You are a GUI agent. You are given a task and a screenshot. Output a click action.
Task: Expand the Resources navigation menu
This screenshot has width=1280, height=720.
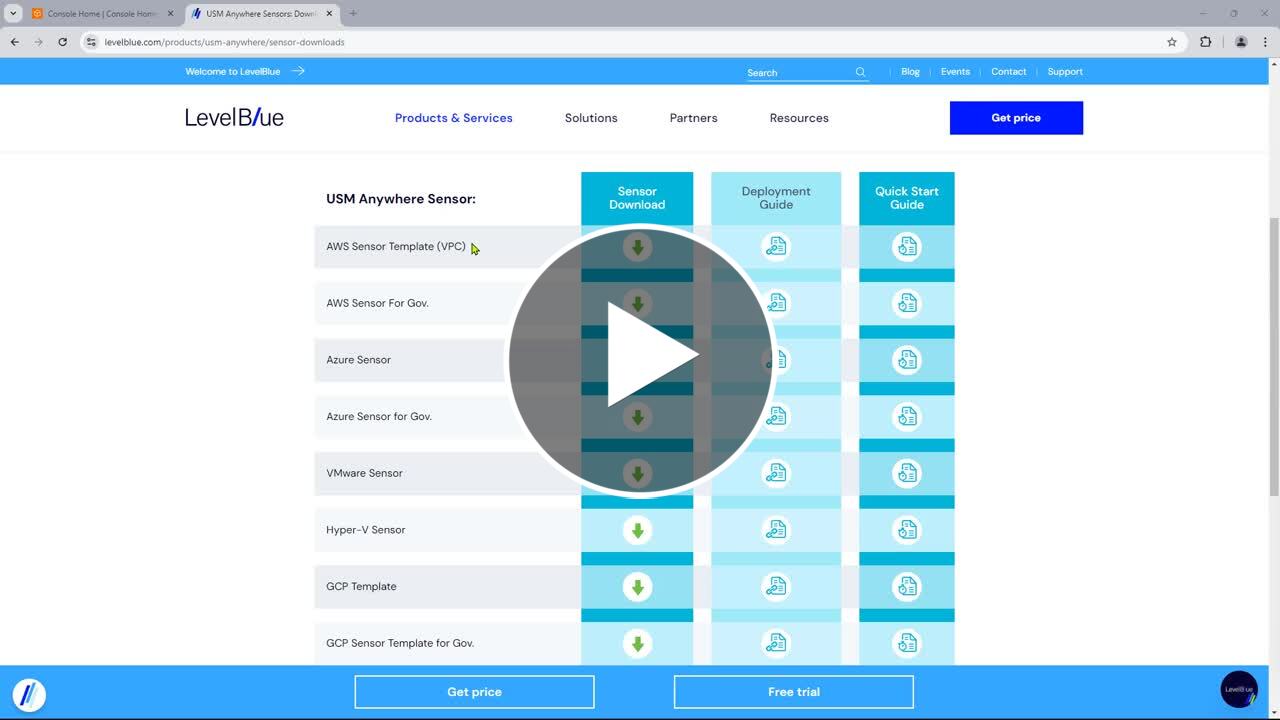(799, 118)
